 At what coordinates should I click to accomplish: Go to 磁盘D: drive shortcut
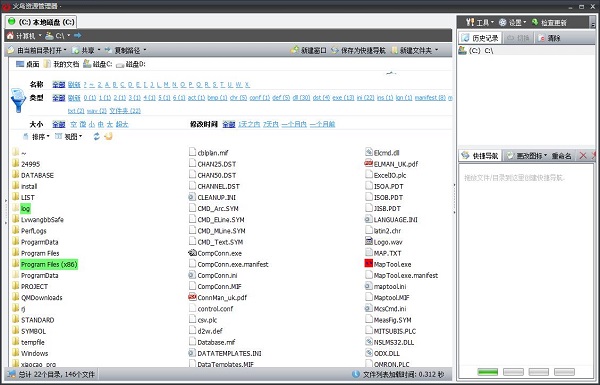tap(130, 64)
